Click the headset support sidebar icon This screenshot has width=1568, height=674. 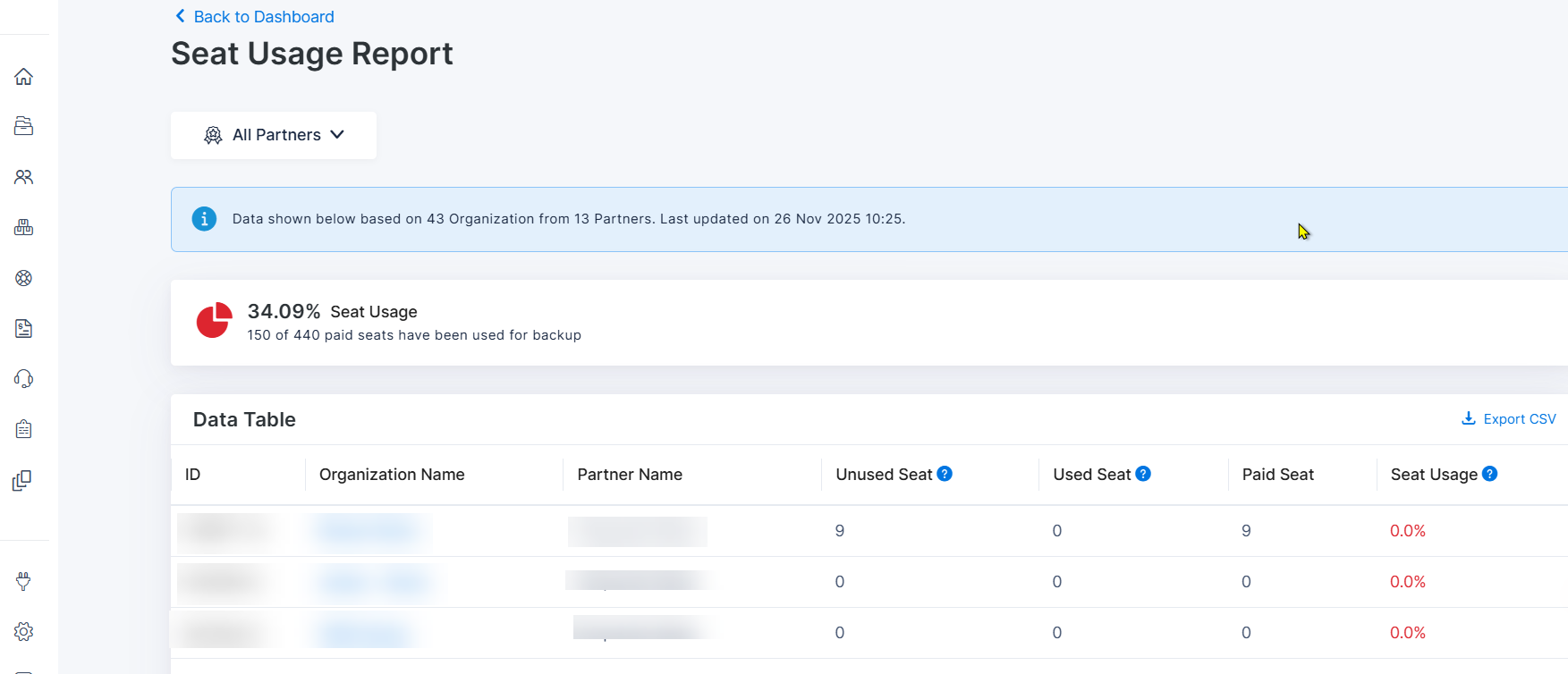coord(24,379)
